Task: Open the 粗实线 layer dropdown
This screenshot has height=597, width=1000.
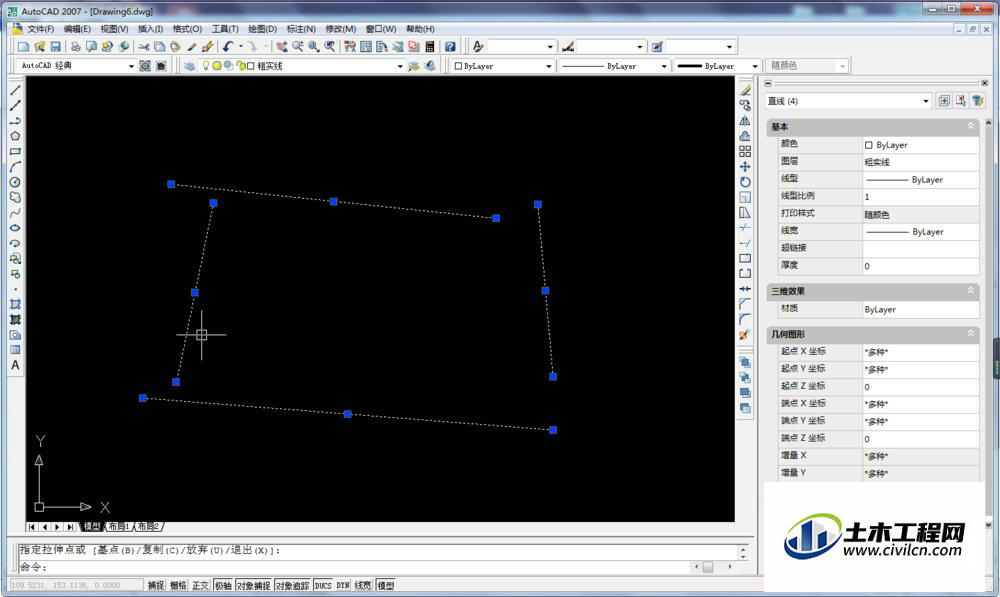Action: click(x=400, y=66)
